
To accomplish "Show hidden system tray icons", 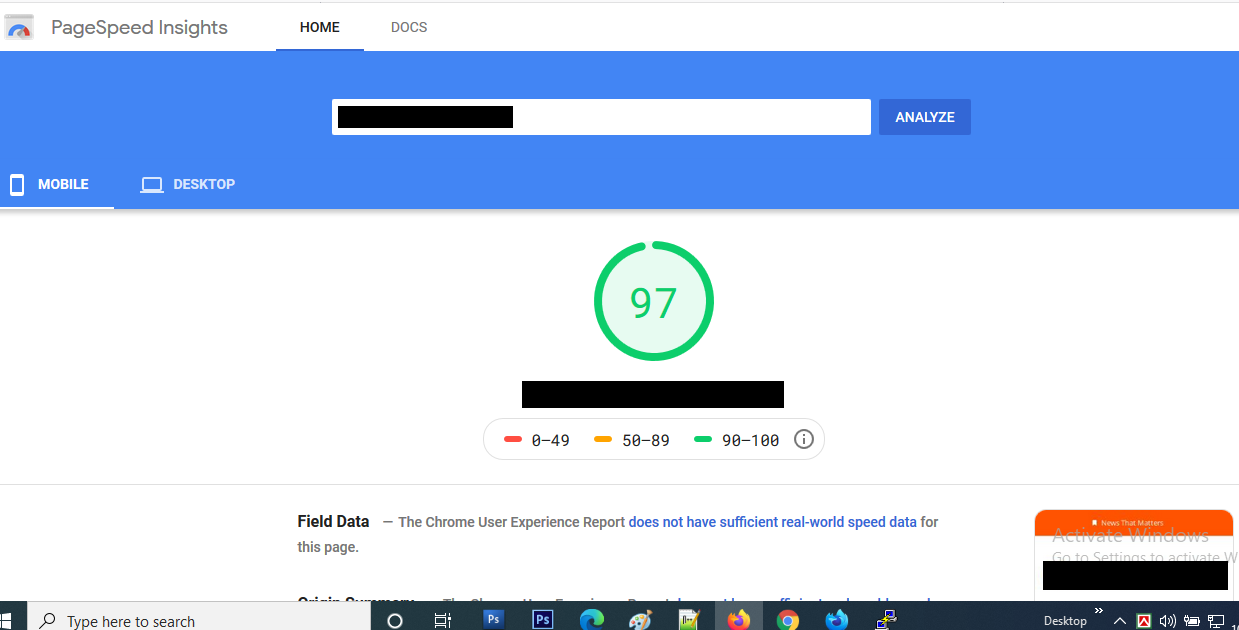I will (1120, 621).
